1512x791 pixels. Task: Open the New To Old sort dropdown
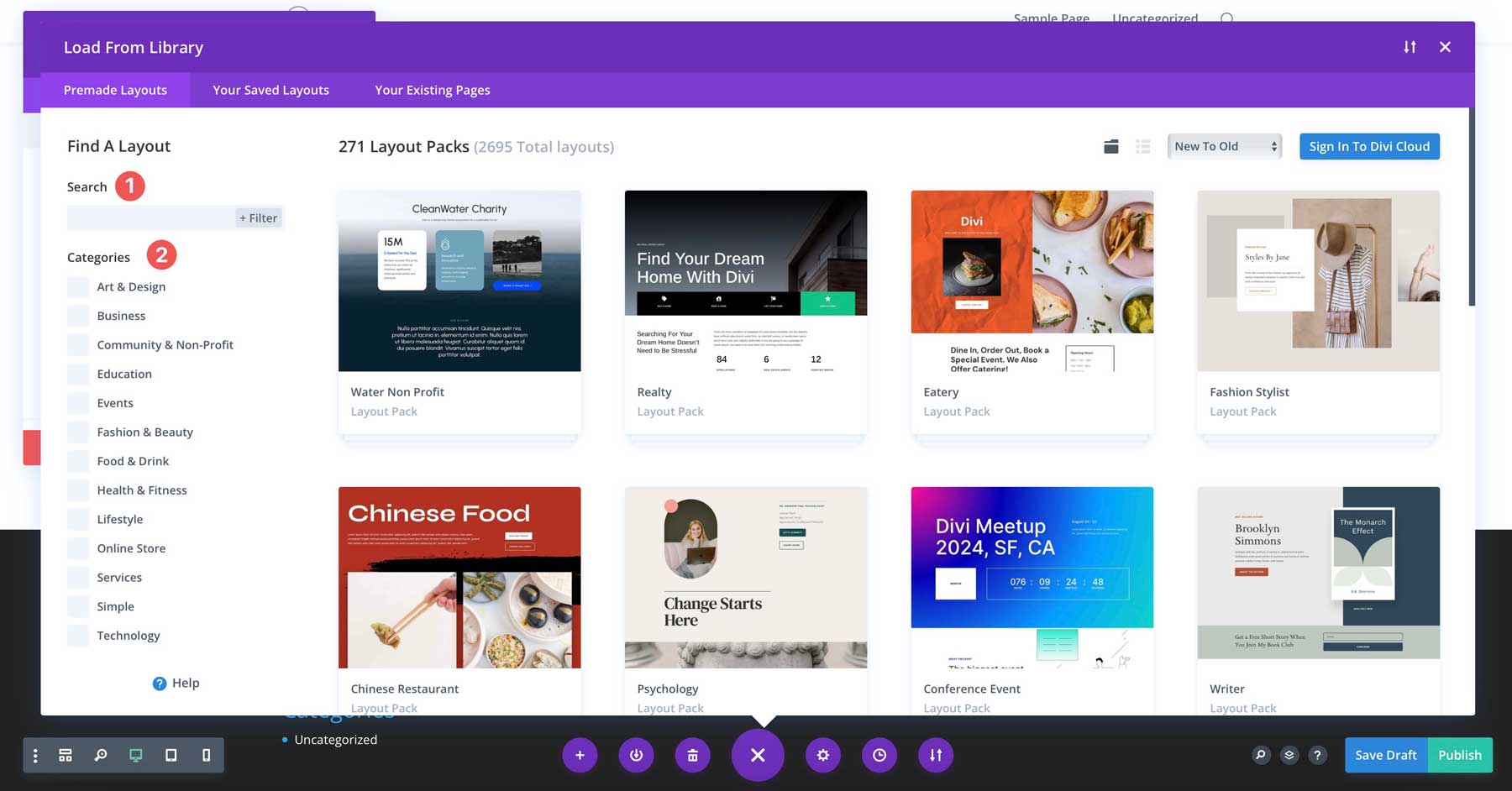1225,147
